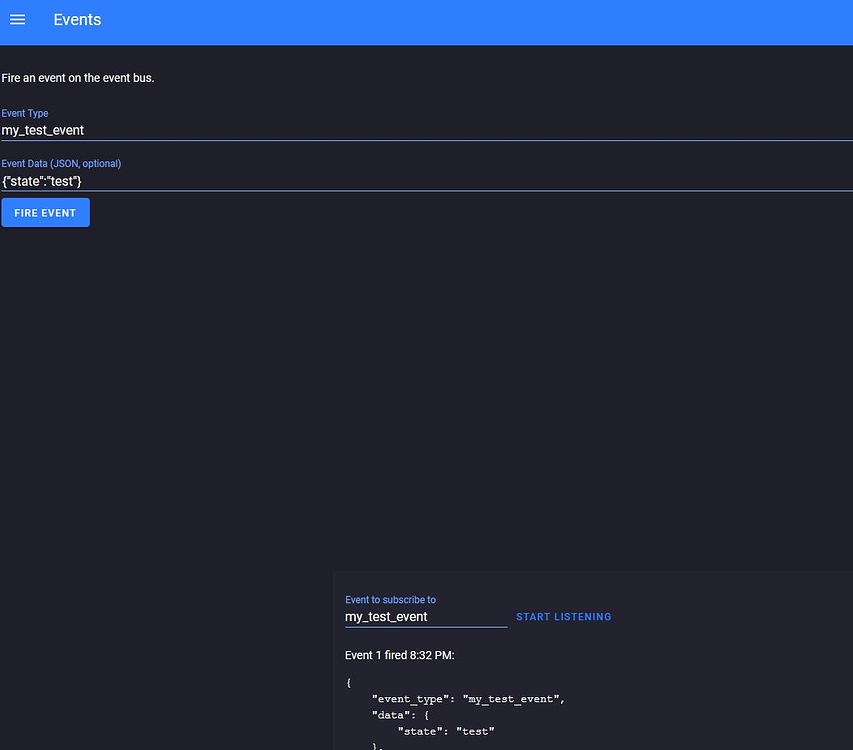This screenshot has width=853, height=750.
Task: Click the FIRE EVENT button
Action: tap(45, 212)
